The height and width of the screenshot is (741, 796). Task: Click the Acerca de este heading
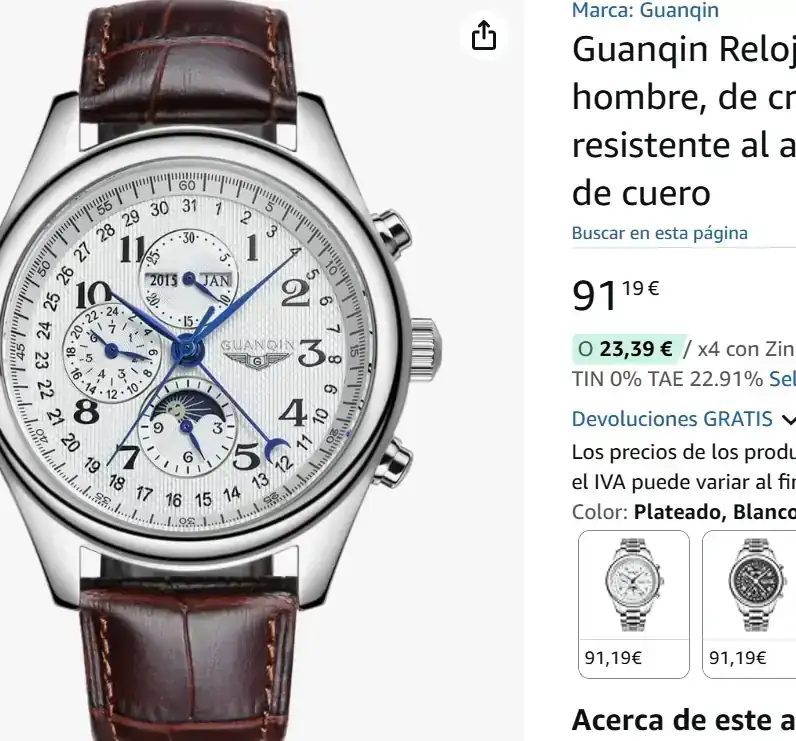pos(684,721)
